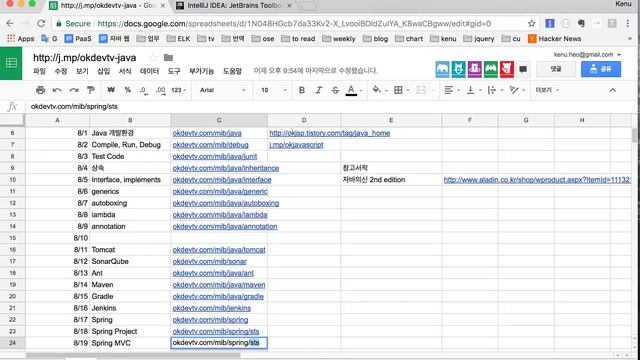Open the 데이터 (Data) menu
This screenshot has width=640, height=360.
(x=149, y=71)
